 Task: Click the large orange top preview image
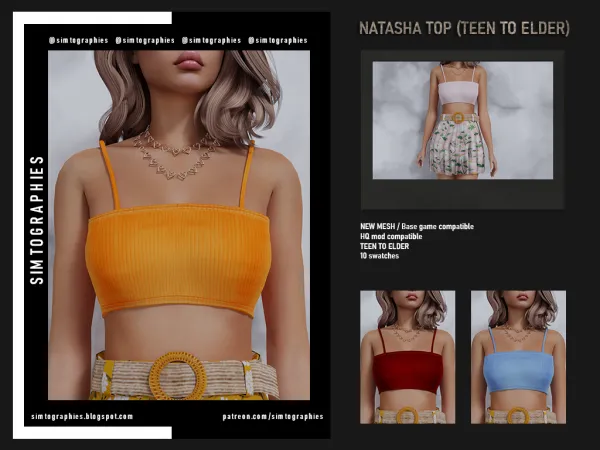[179, 225]
